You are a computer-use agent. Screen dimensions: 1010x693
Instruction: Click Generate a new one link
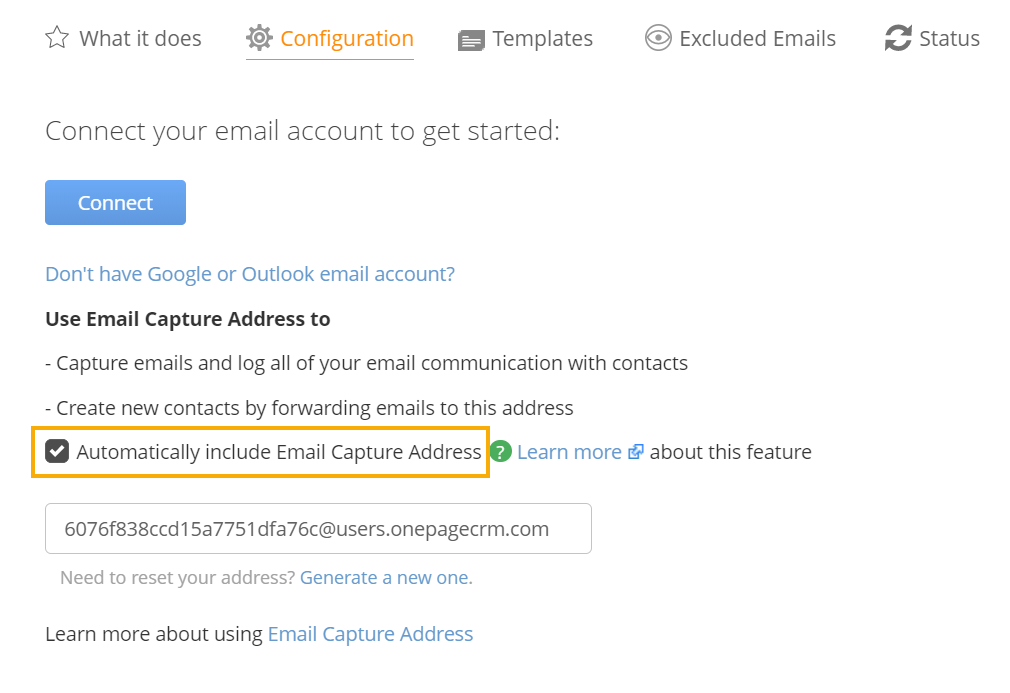click(x=385, y=578)
